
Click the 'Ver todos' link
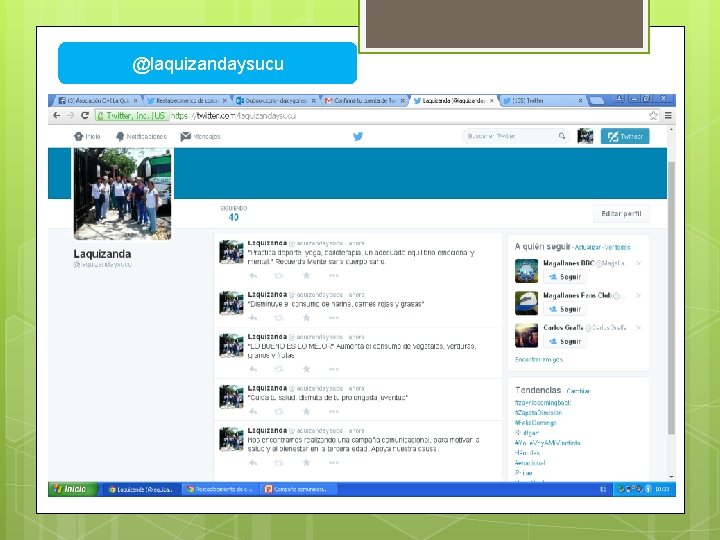pos(618,248)
